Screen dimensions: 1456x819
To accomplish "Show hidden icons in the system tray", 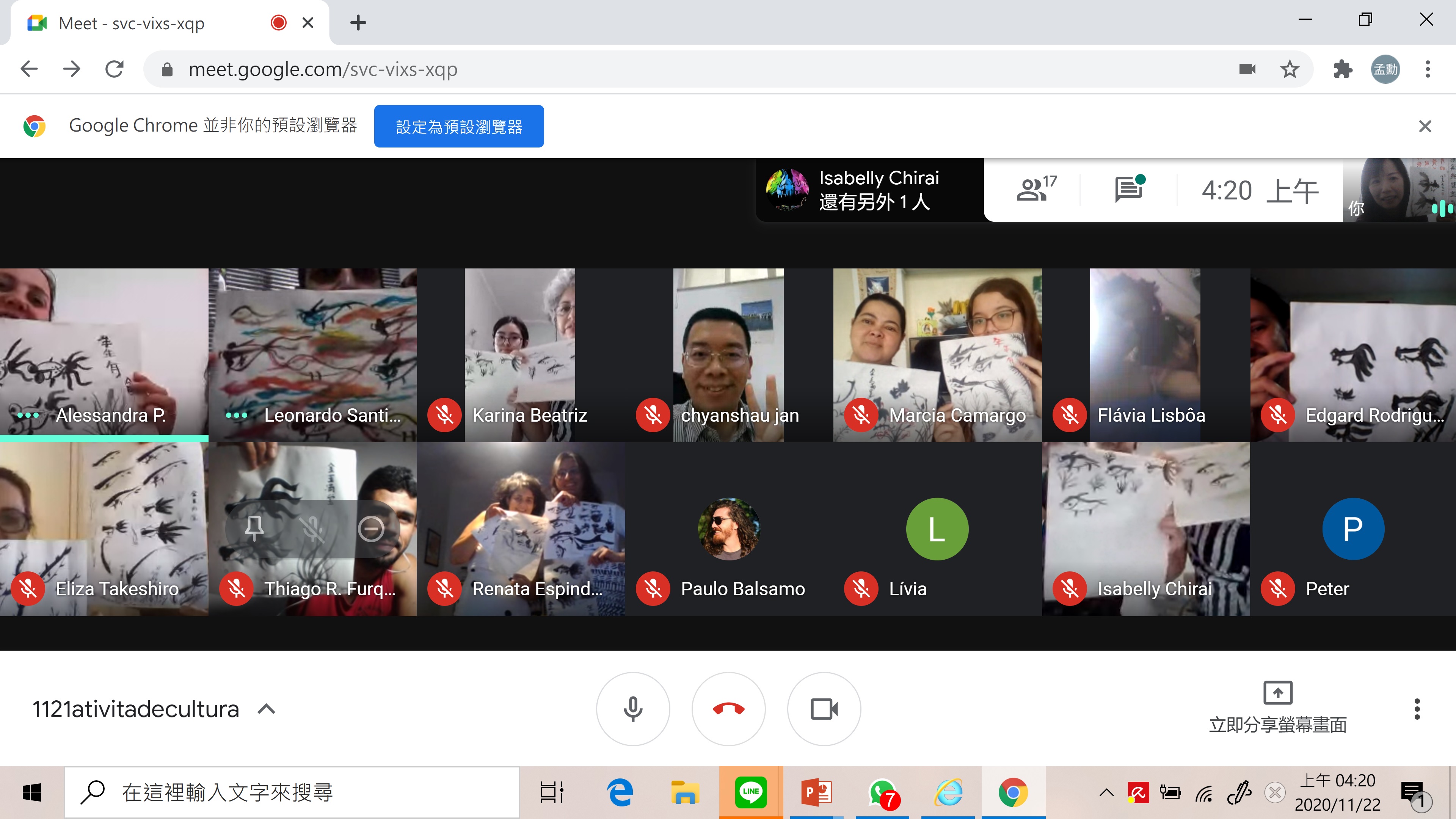I will click(x=1106, y=792).
